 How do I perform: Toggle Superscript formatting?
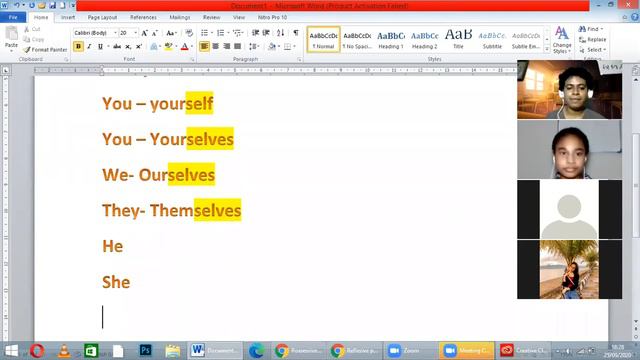[x=139, y=46]
